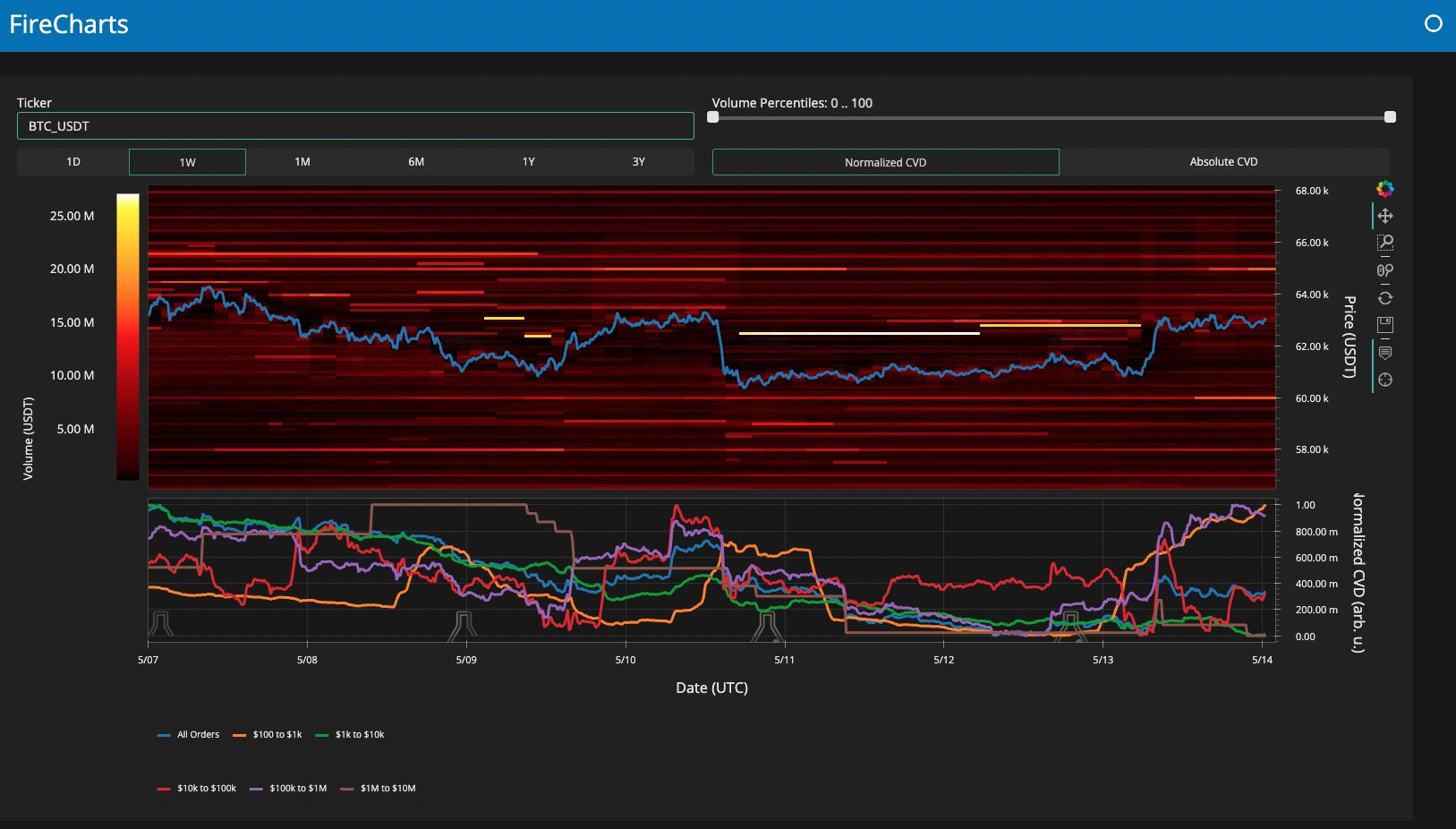Focus the BTC_USDT ticker field
Viewport: 1456px width, 829px height.
click(x=355, y=126)
